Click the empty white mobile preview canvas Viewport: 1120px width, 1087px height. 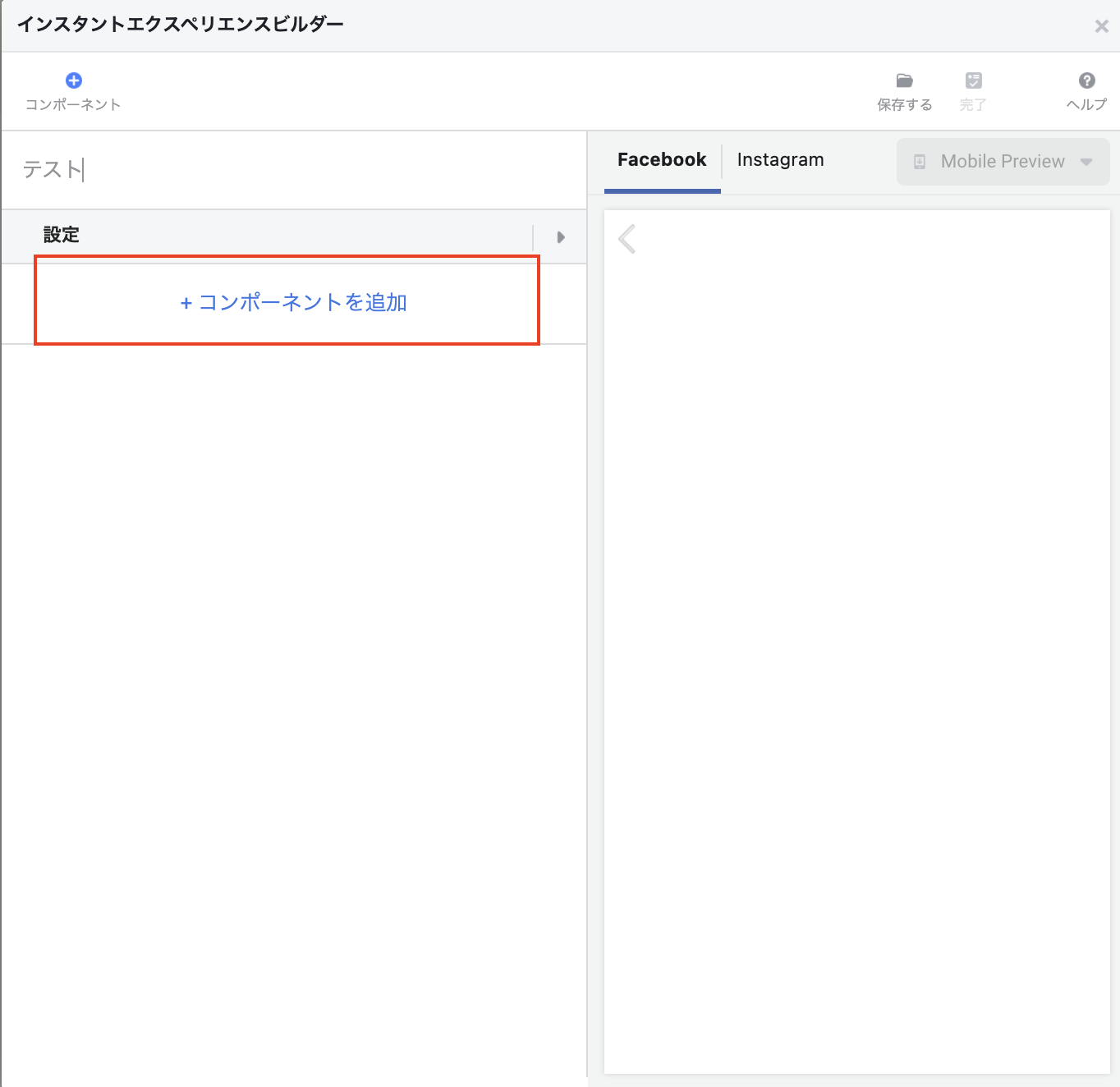pyautogui.click(x=856, y=640)
